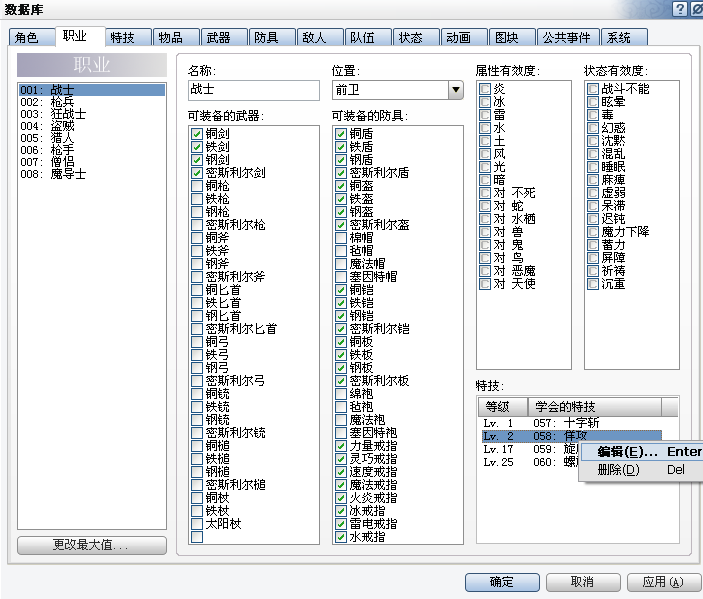Screen dimensions: 703x599
Task: Switch to the 状态 tab
Action: click(417, 37)
